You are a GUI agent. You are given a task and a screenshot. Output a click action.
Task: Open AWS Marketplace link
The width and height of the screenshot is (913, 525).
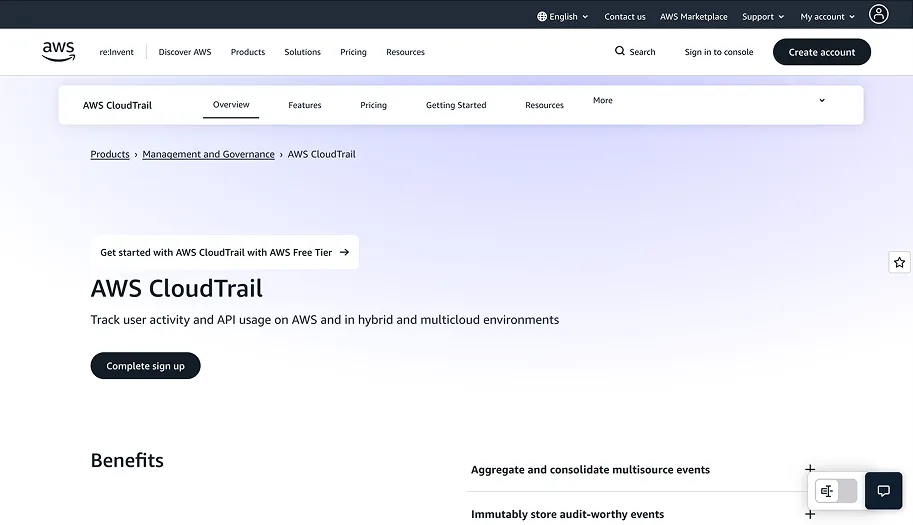693,16
